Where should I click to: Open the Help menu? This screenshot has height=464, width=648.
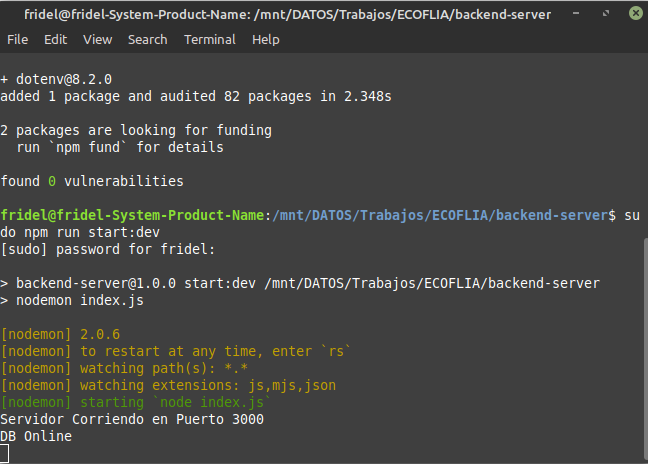tap(266, 40)
